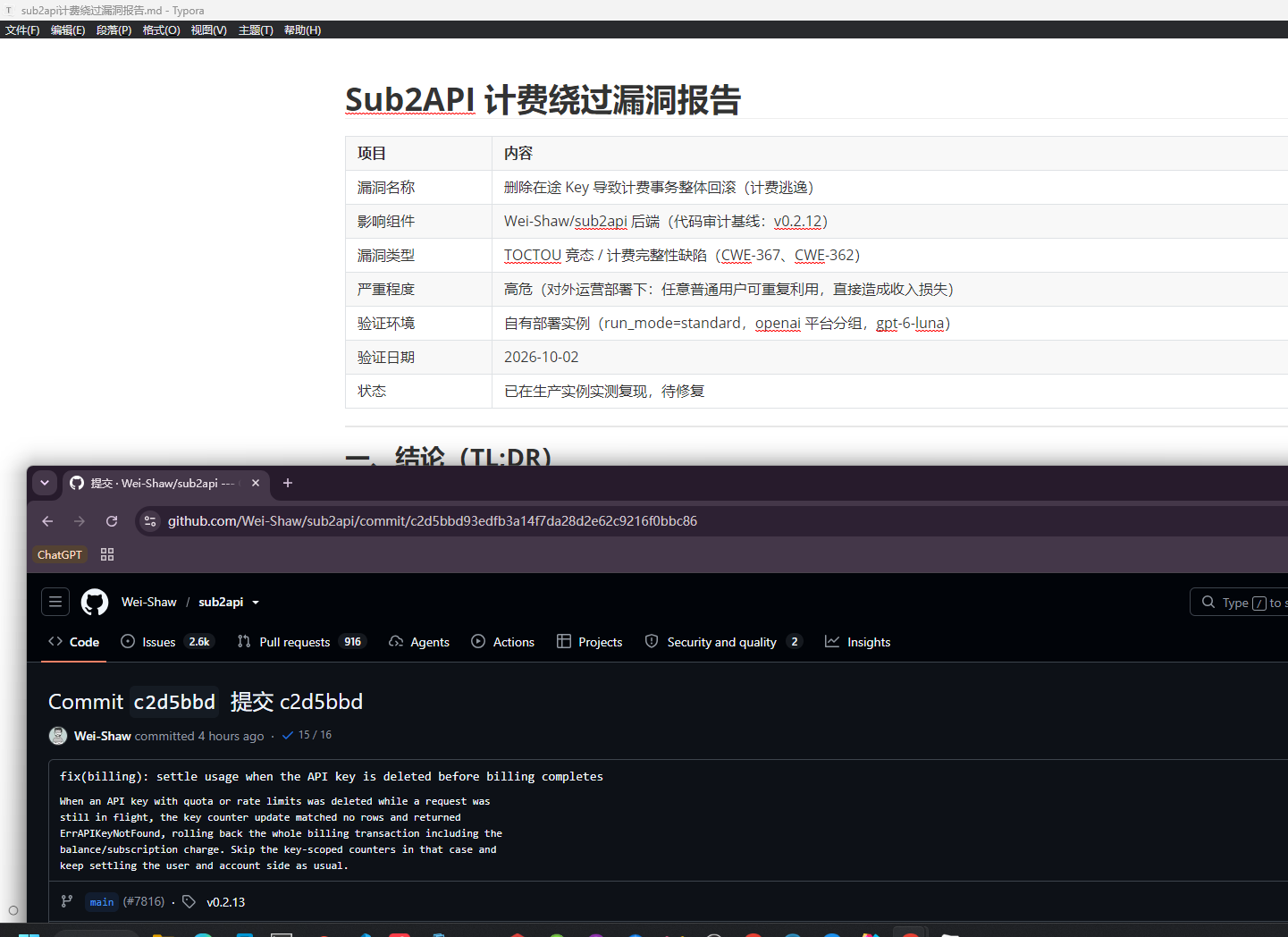View site information icon in address bar
The image size is (1288, 937).
point(150,521)
